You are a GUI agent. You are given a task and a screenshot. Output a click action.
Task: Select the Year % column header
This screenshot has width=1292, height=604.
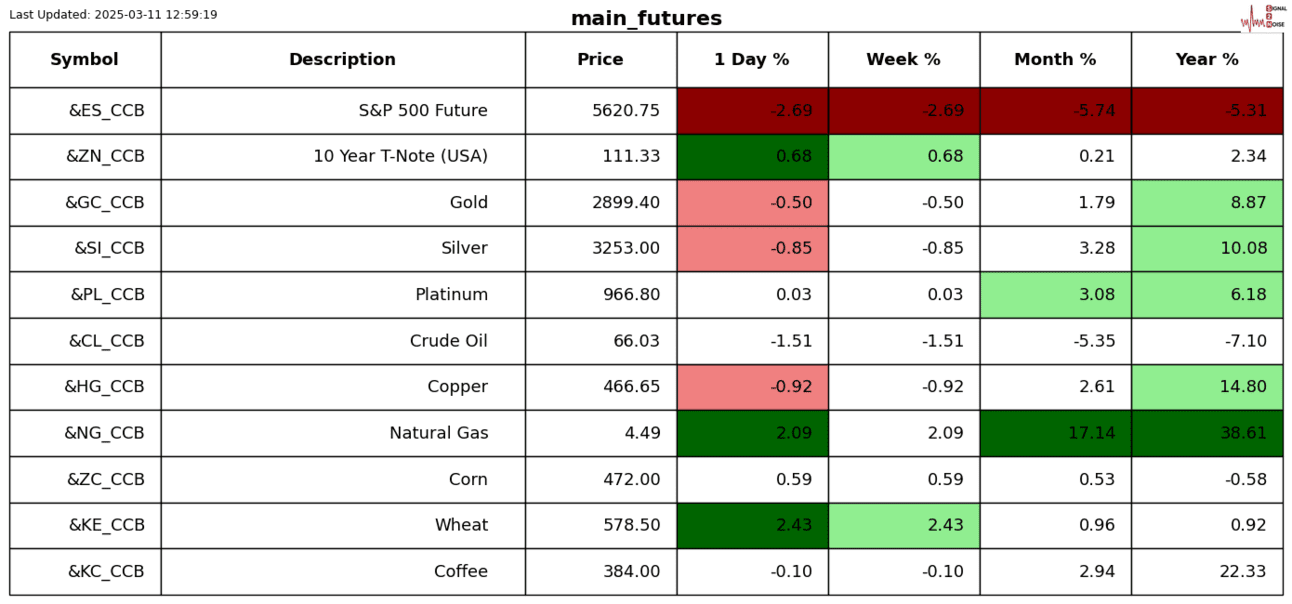tap(1207, 60)
